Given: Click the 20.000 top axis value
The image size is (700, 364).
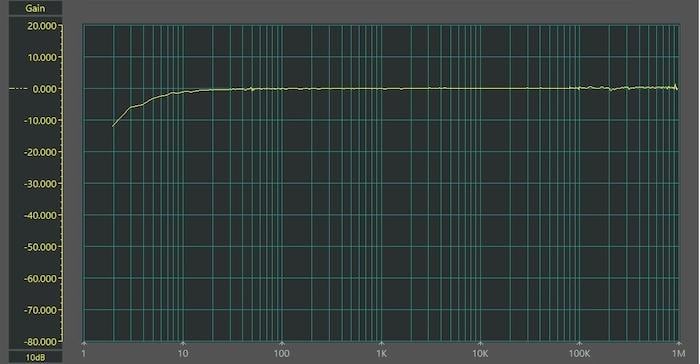Looking at the screenshot, I should tap(42, 26).
